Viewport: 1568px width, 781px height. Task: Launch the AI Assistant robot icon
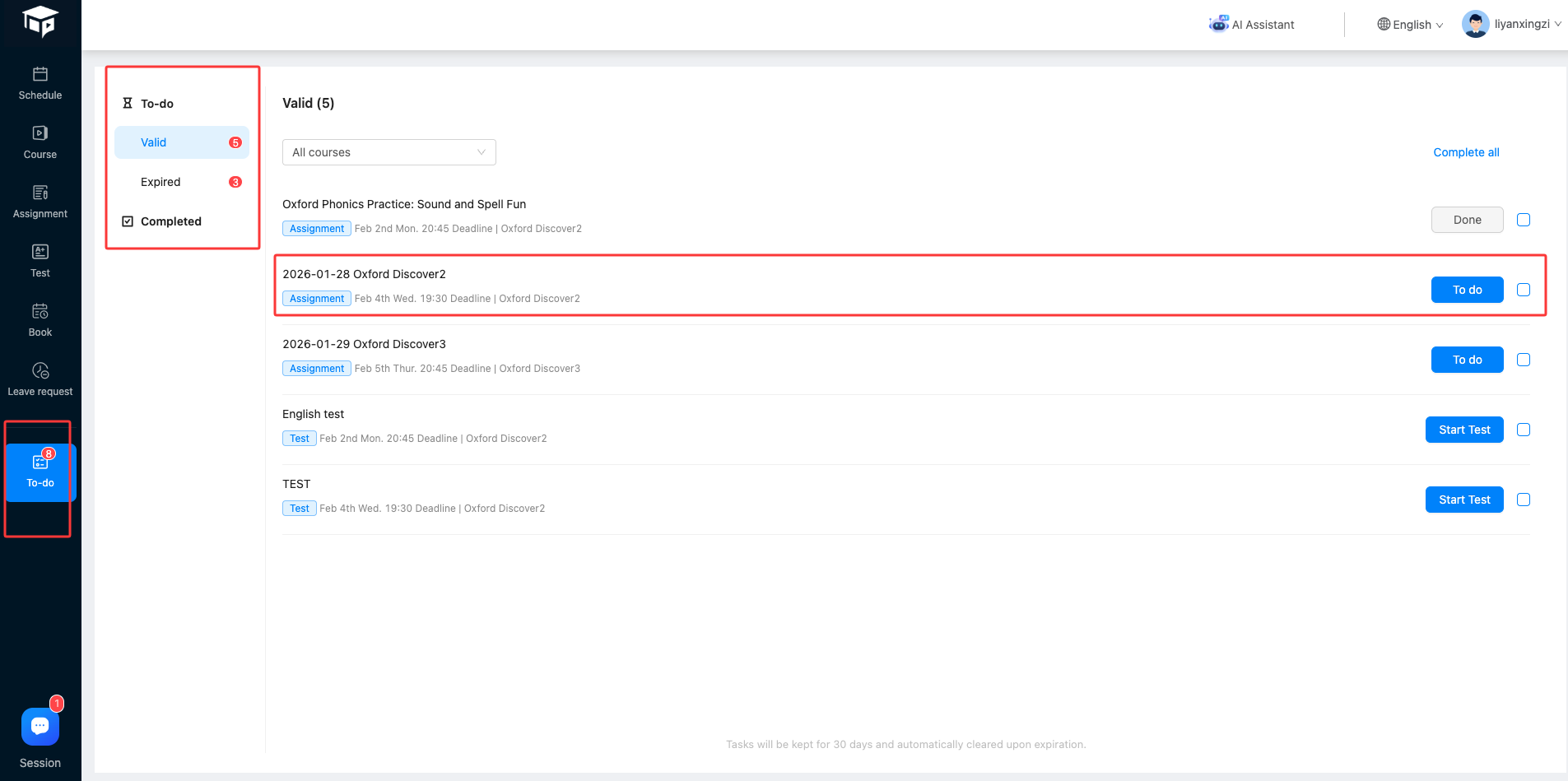(x=1218, y=24)
